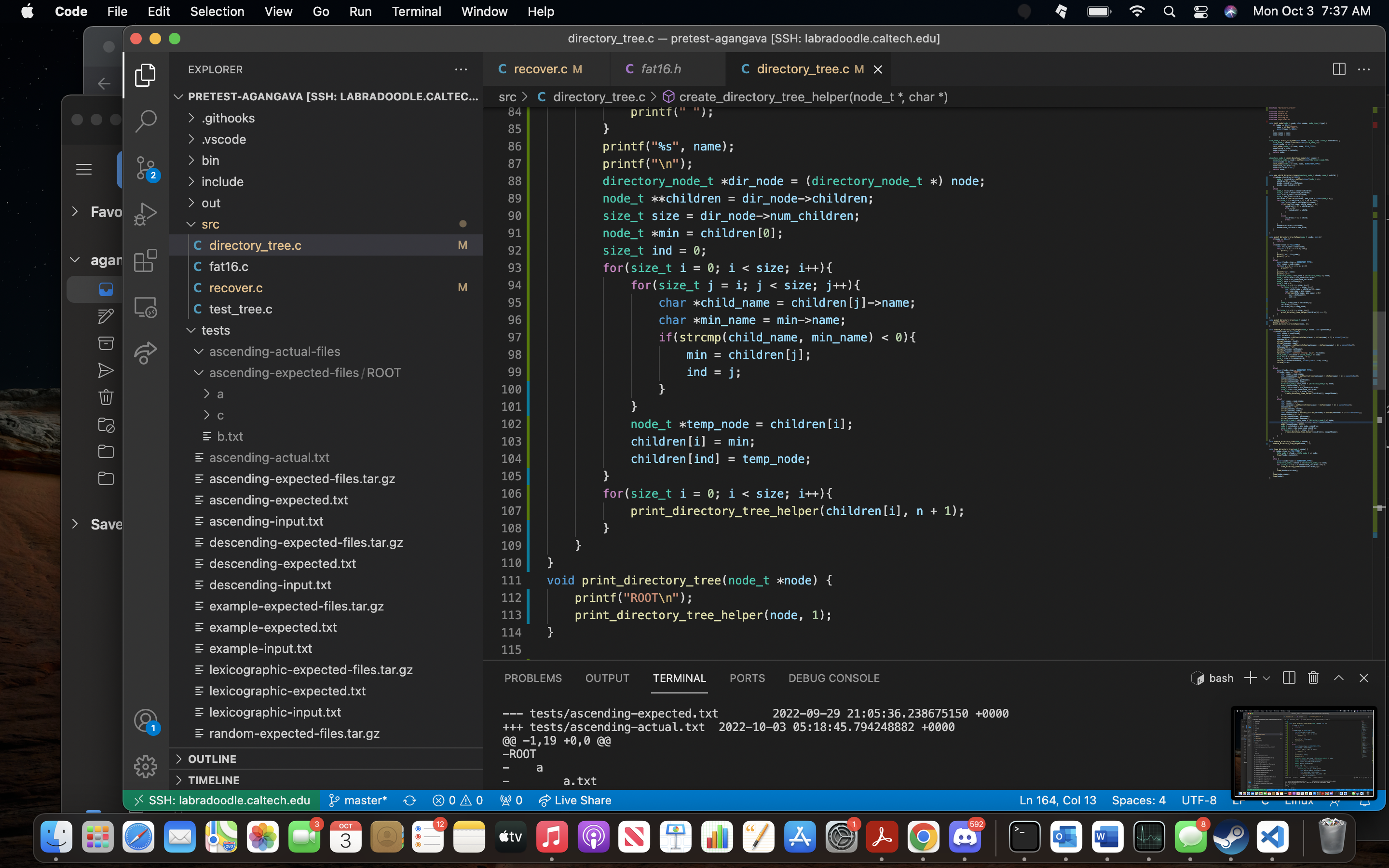
Task: Click the Split Terminal icon
Action: coord(1289,678)
